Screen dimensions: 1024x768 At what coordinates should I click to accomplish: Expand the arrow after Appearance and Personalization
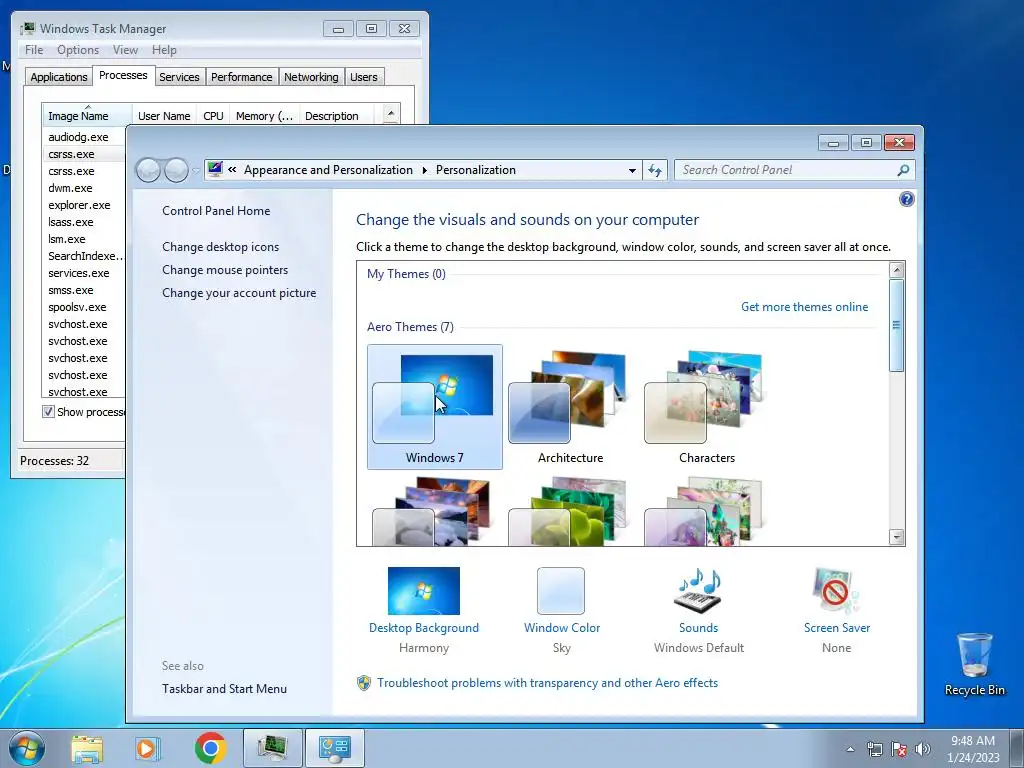point(424,170)
